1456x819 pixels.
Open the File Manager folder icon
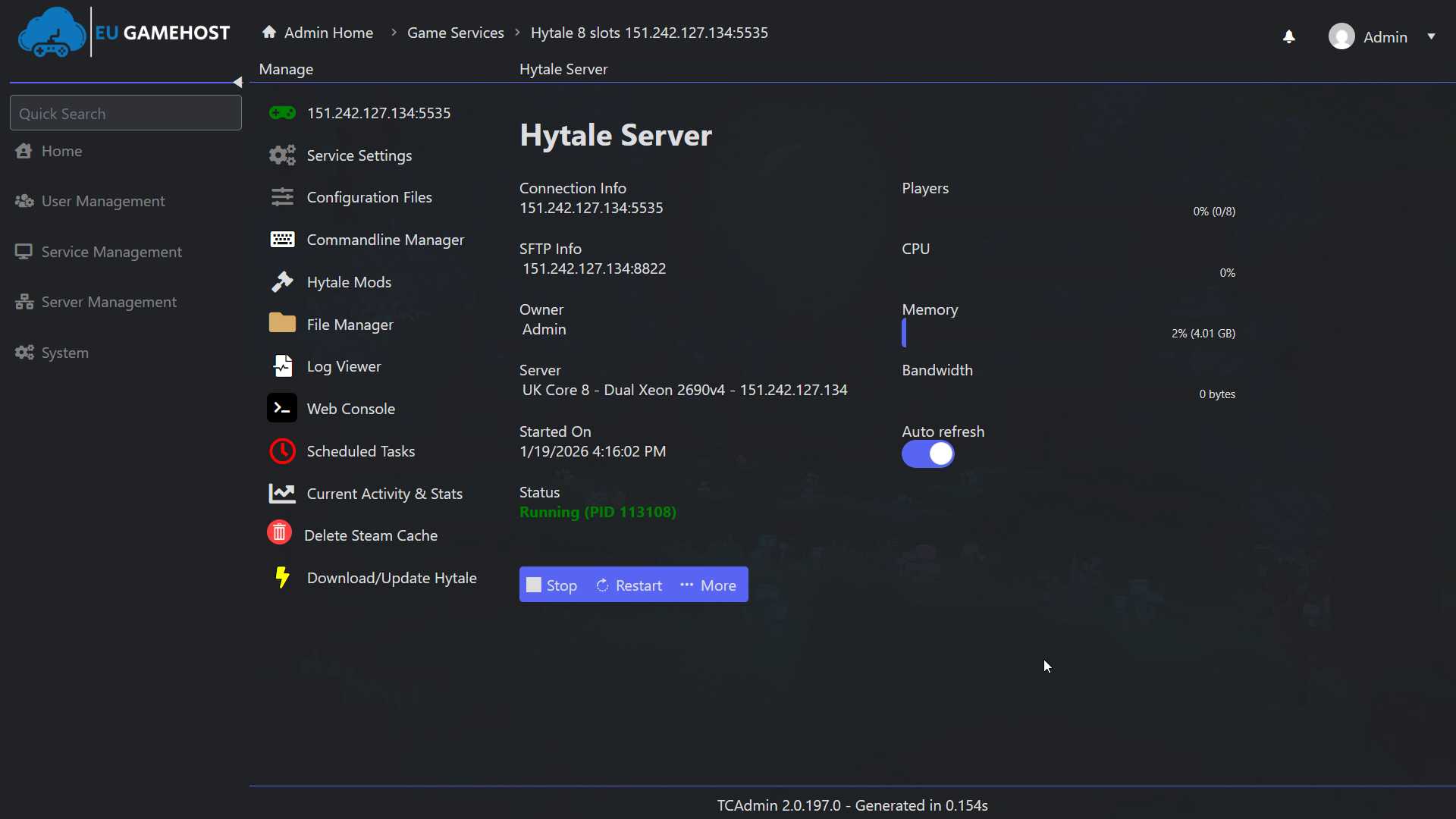(282, 324)
